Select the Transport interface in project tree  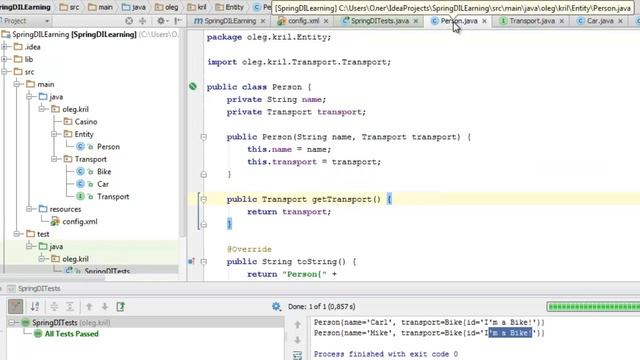pos(113,196)
